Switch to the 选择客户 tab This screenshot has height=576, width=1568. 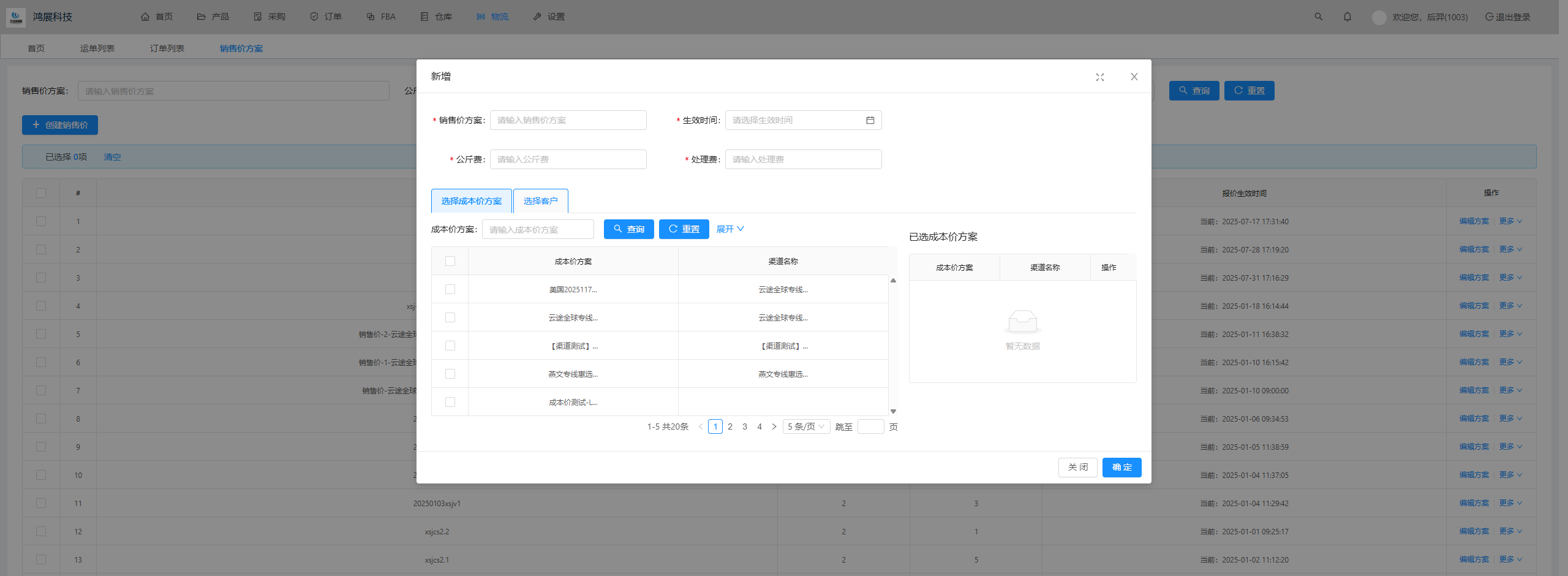coord(540,201)
